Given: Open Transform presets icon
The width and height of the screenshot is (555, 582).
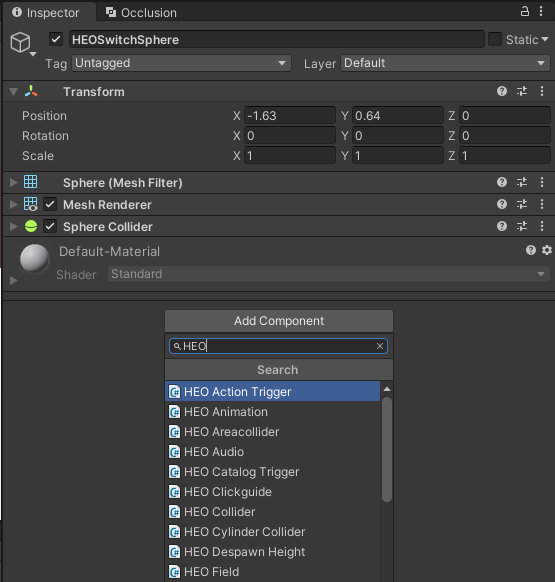Looking at the screenshot, I should 522,91.
